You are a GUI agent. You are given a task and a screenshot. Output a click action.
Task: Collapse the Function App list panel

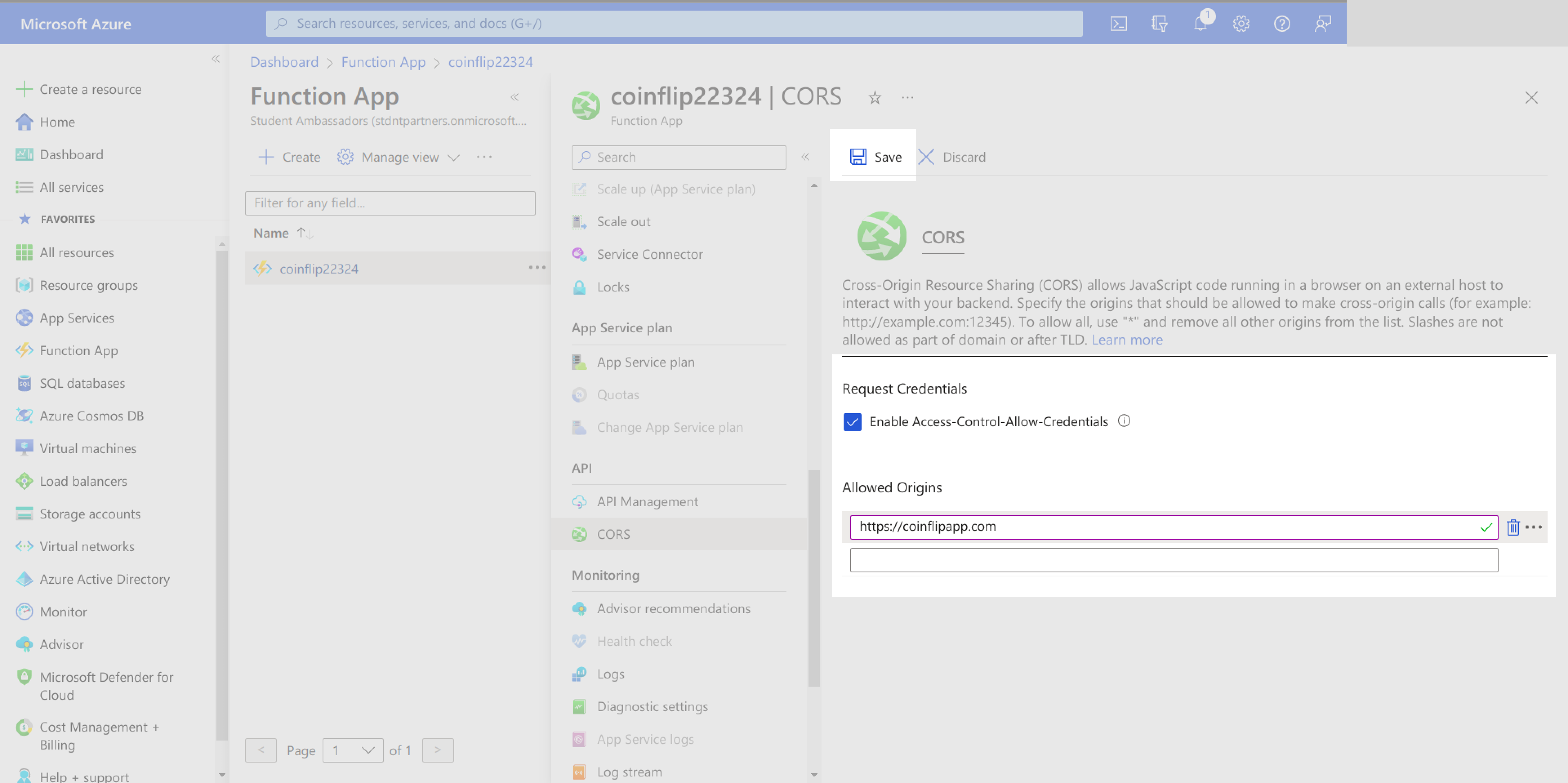click(x=514, y=97)
